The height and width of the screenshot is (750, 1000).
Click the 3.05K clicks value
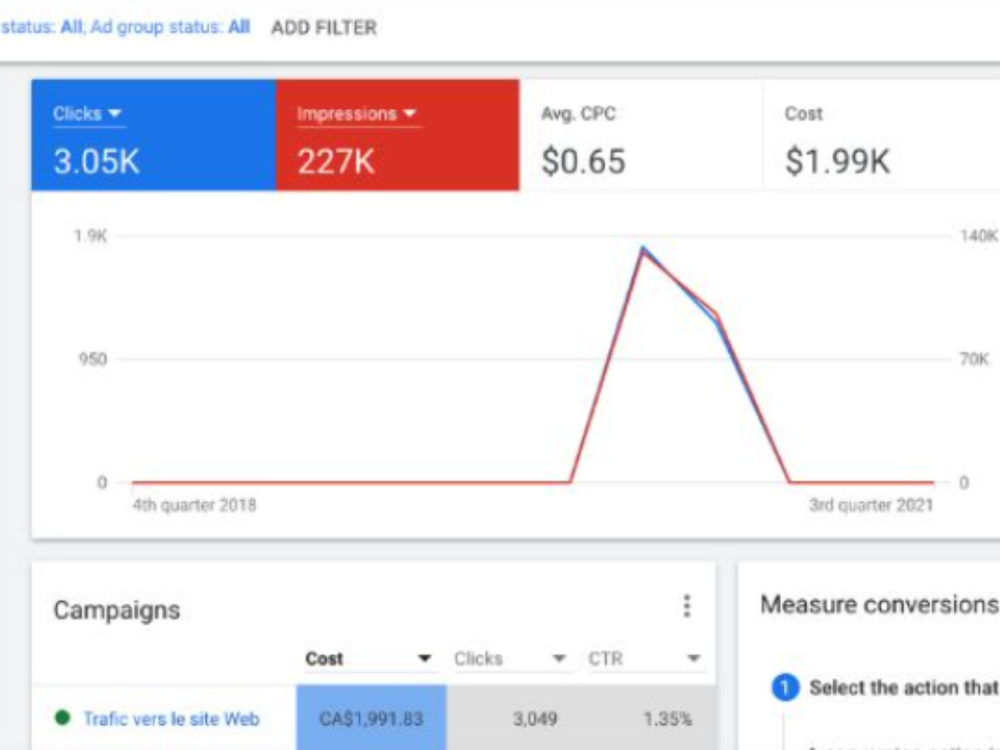[96, 161]
